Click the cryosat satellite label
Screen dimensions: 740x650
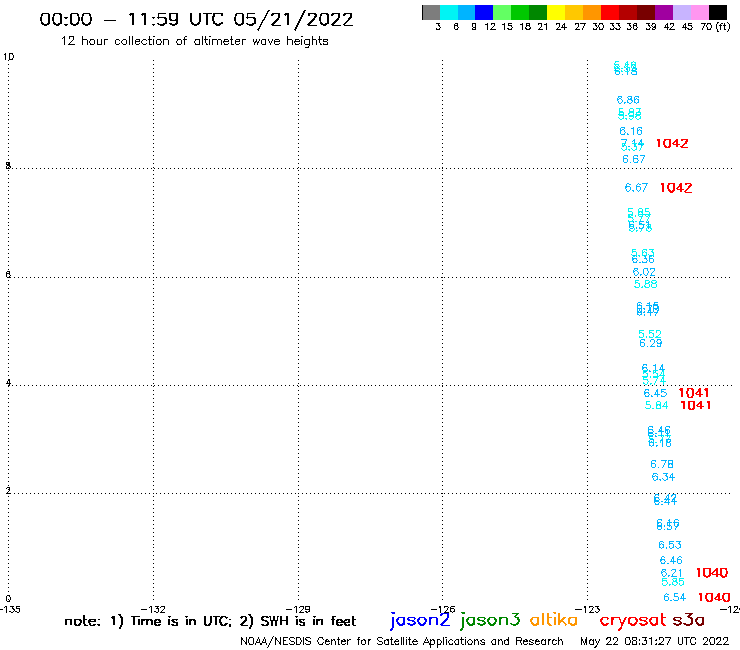[632, 621]
